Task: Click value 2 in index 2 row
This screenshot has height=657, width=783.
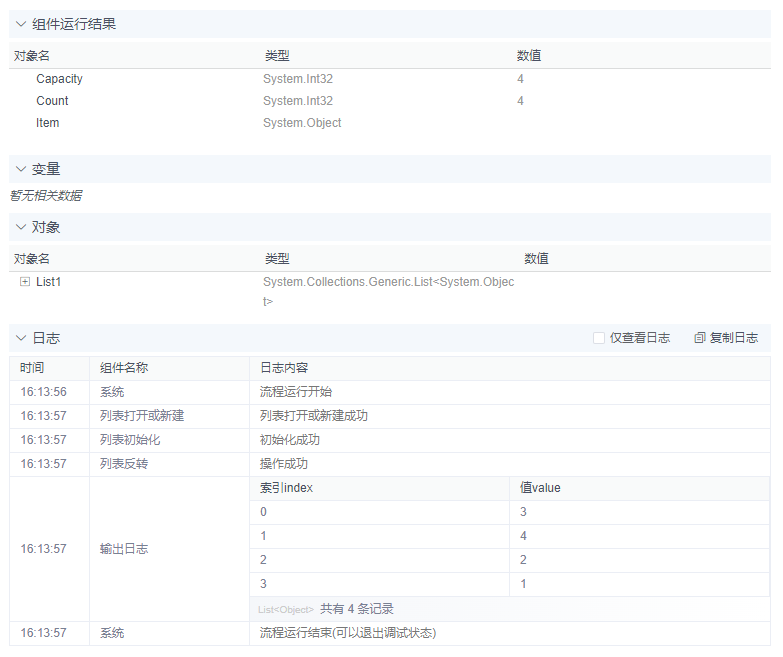Action: click(x=523, y=560)
